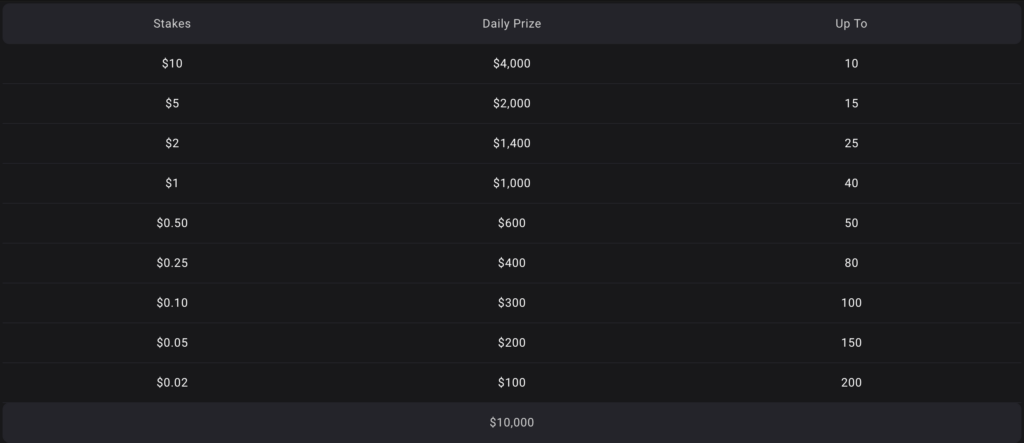Select the $0.05 stakes cell

172,343
